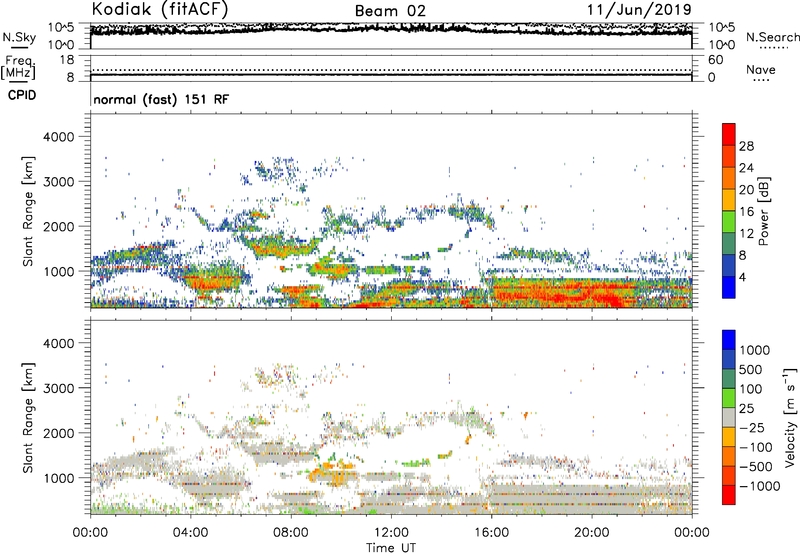Screen dimensions: 800x554
Task: Click the first "00:00" label starting the time axis
Action: [x=90, y=533]
